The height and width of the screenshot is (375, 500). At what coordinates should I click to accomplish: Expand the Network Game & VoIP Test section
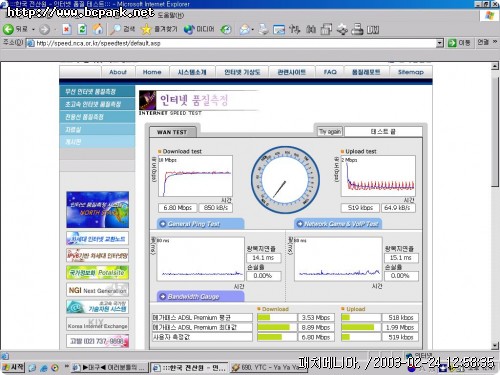click(338, 224)
